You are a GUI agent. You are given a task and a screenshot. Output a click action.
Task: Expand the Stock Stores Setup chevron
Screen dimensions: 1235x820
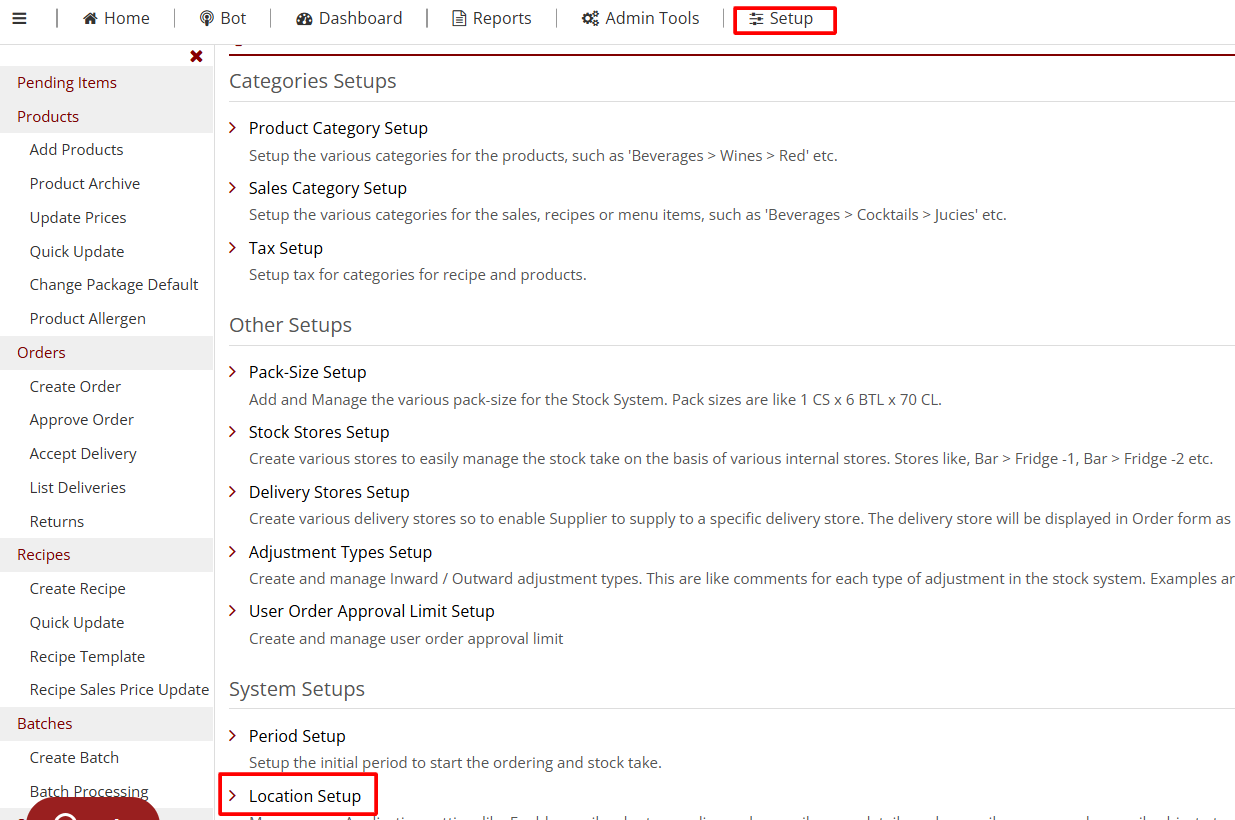tap(233, 431)
